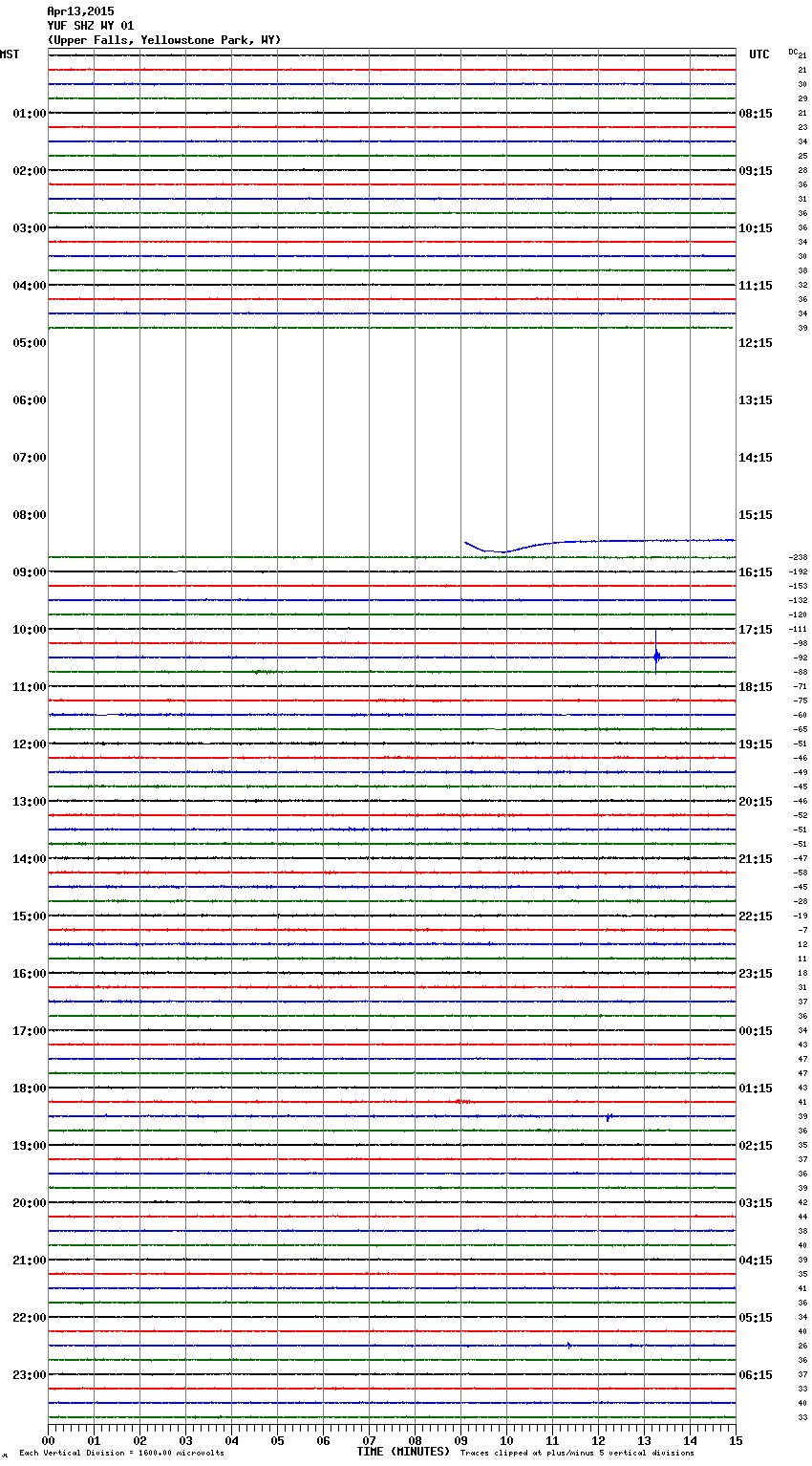Select the "08:00" MST hour label
The width and height of the screenshot is (812, 1466).
[30, 515]
